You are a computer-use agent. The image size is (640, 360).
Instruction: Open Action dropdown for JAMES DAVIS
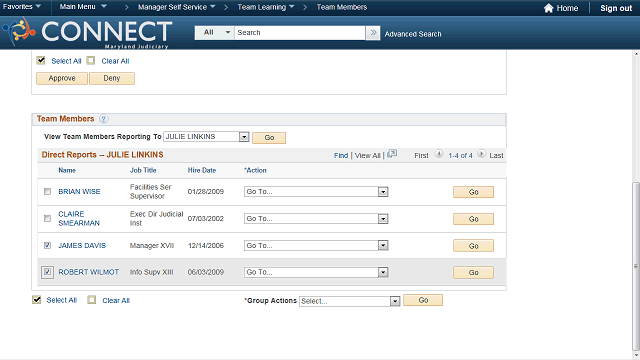coord(316,245)
